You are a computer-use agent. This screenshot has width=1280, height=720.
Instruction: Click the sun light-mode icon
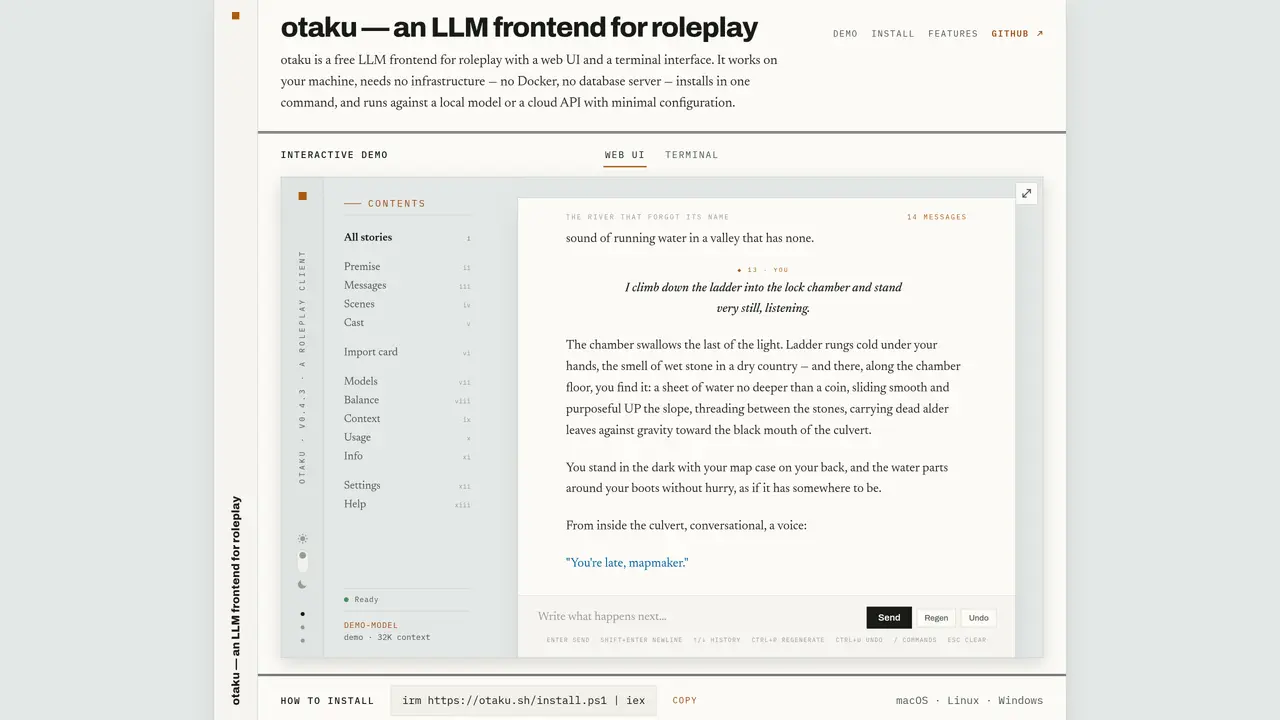tap(303, 538)
